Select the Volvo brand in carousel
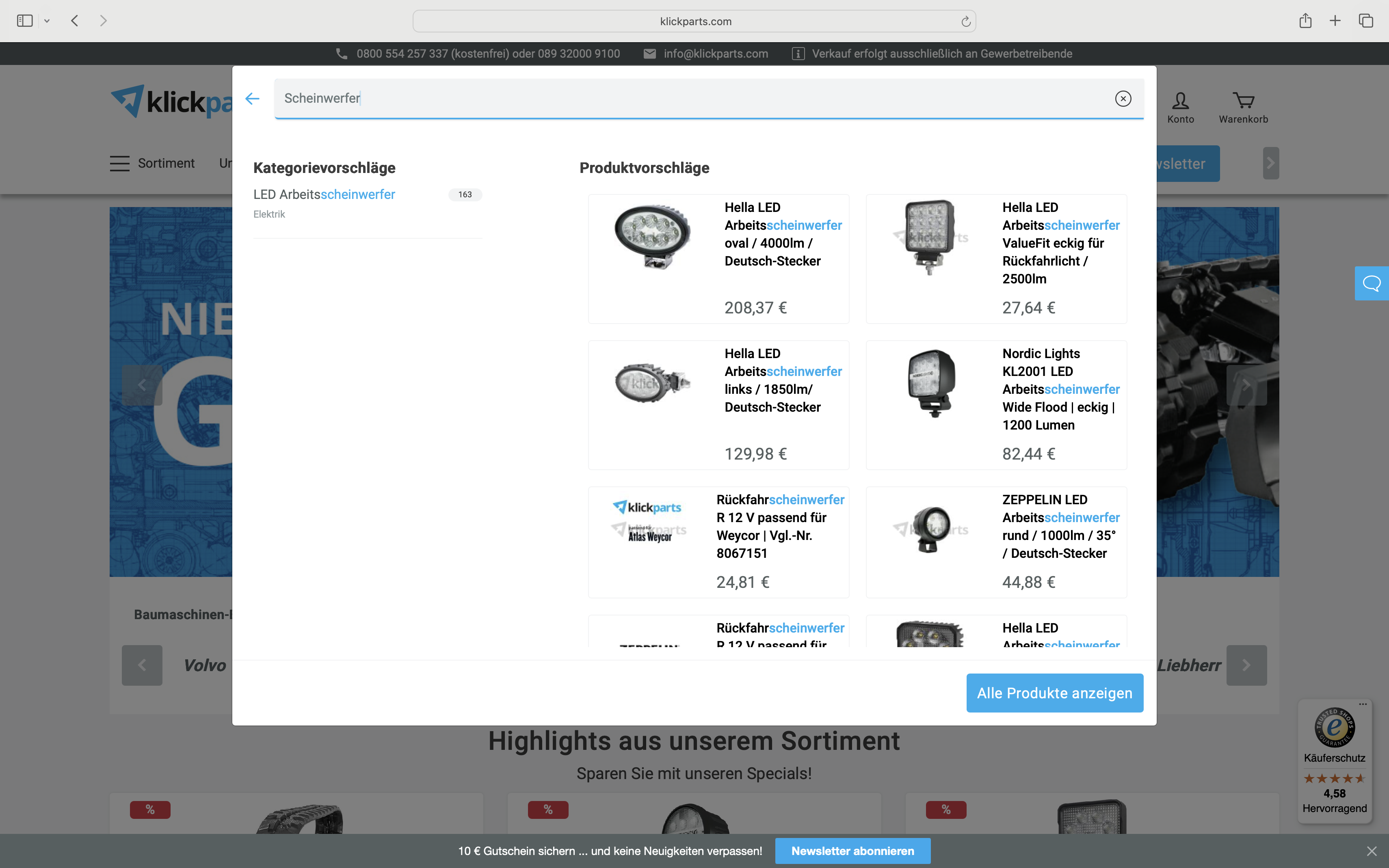The image size is (1389, 868). (x=205, y=665)
